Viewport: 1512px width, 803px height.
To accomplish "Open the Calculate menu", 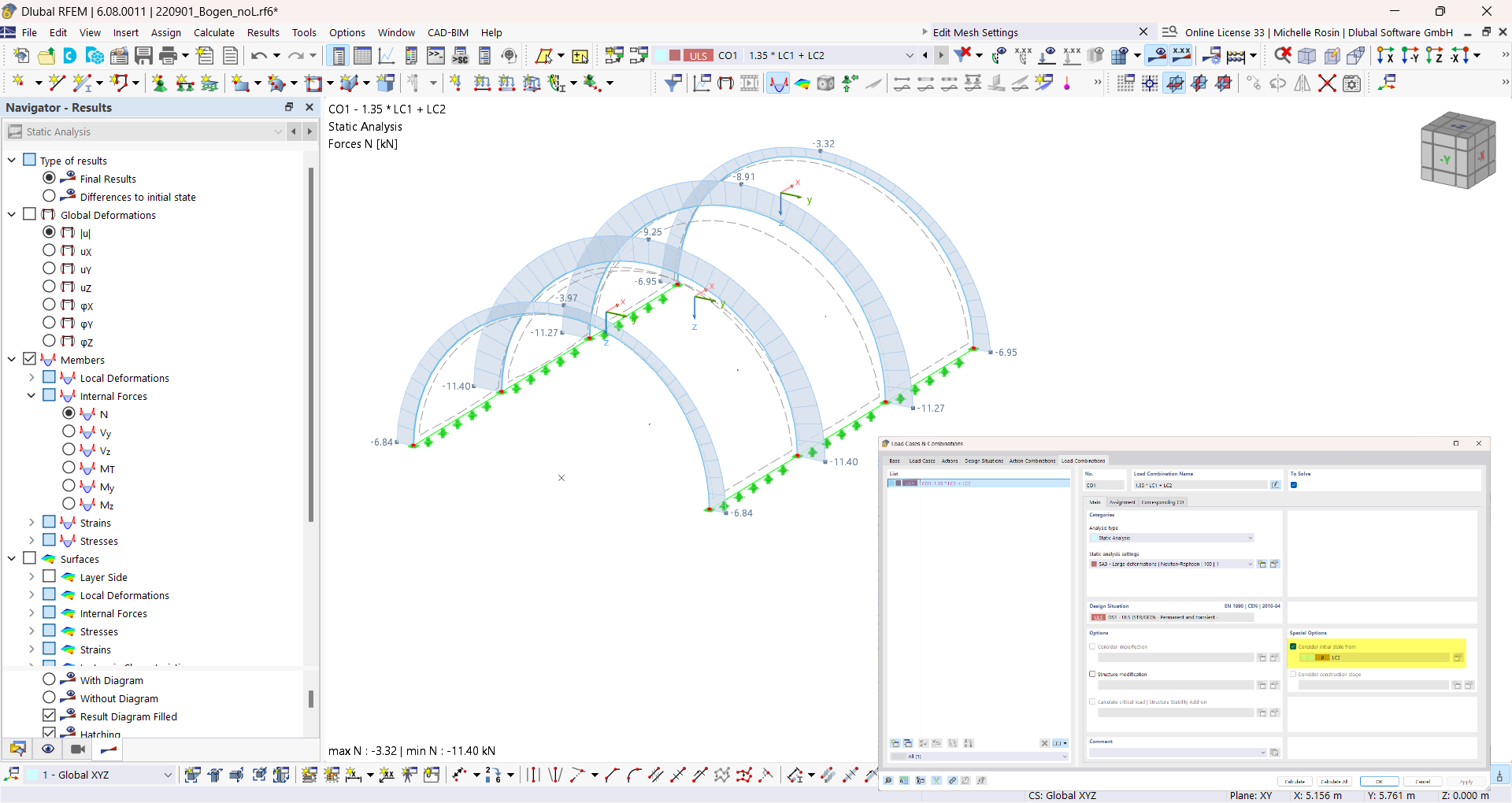I will click(x=214, y=32).
